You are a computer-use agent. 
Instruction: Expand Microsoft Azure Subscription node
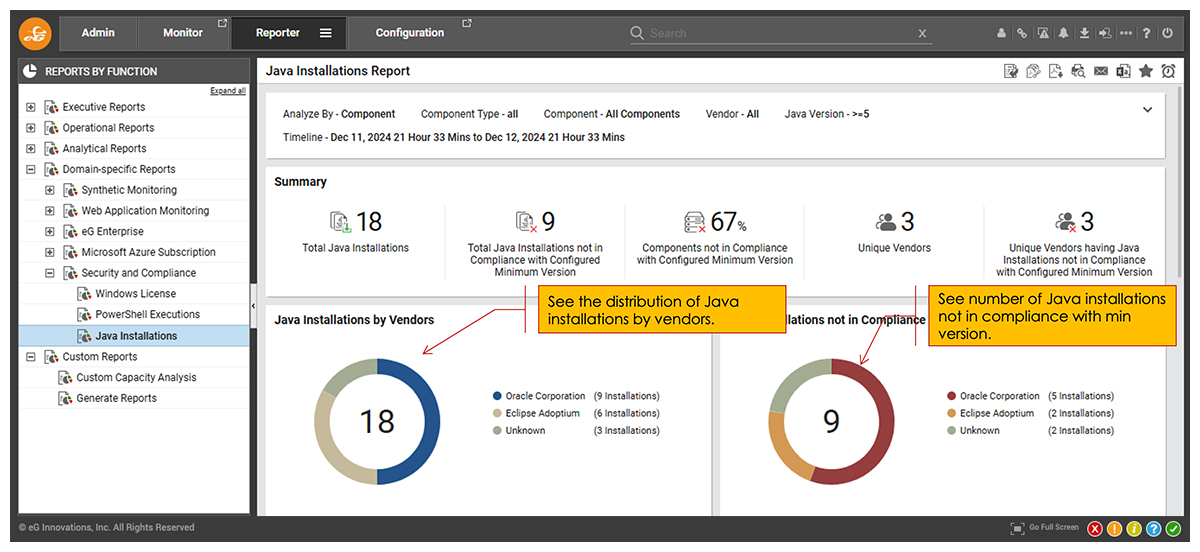pos(50,253)
